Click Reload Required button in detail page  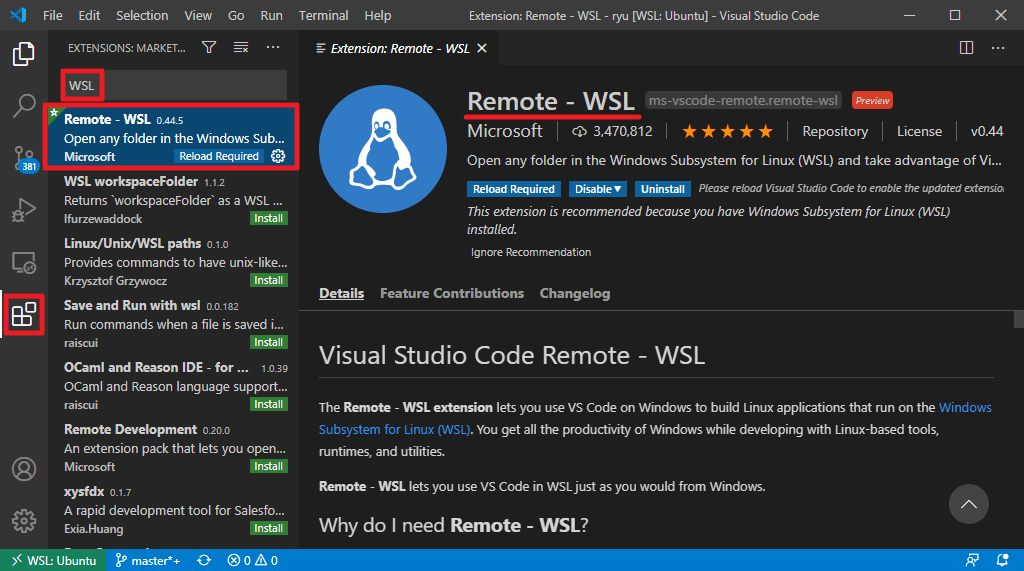[x=513, y=189]
